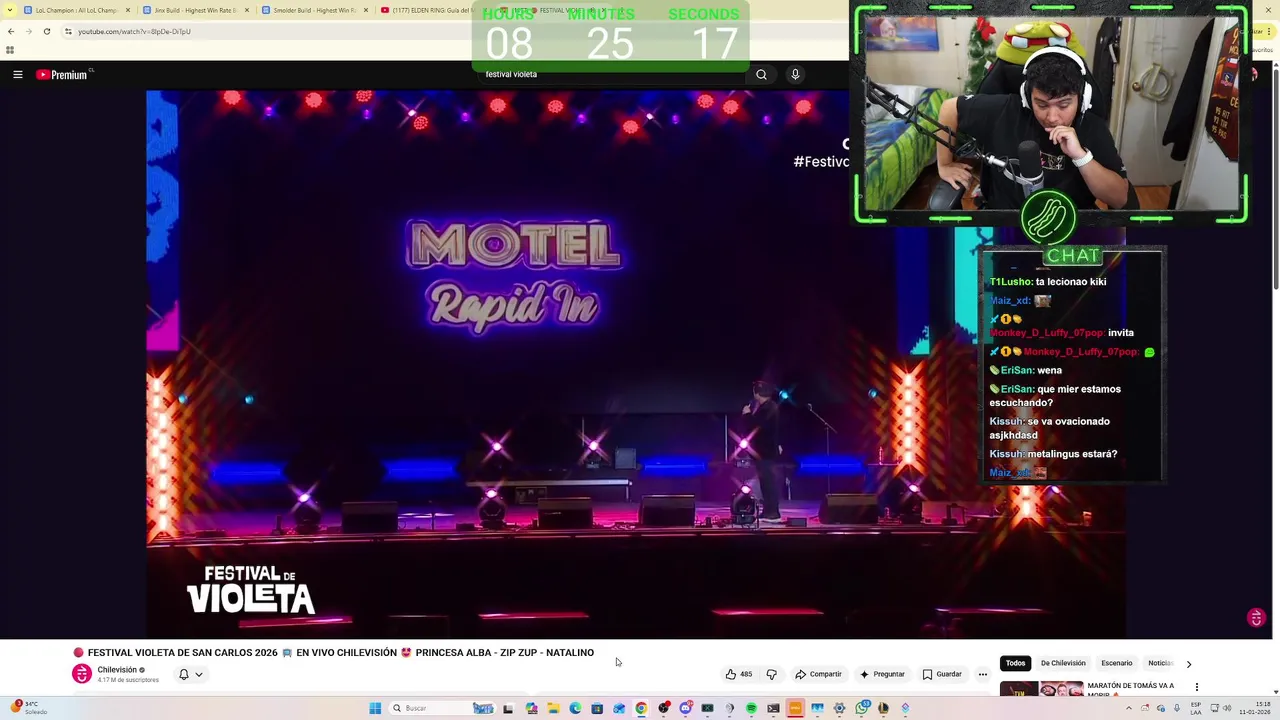Save the video with Guardar button
Screen dimensions: 1280x720
pyautogui.click(x=942, y=674)
